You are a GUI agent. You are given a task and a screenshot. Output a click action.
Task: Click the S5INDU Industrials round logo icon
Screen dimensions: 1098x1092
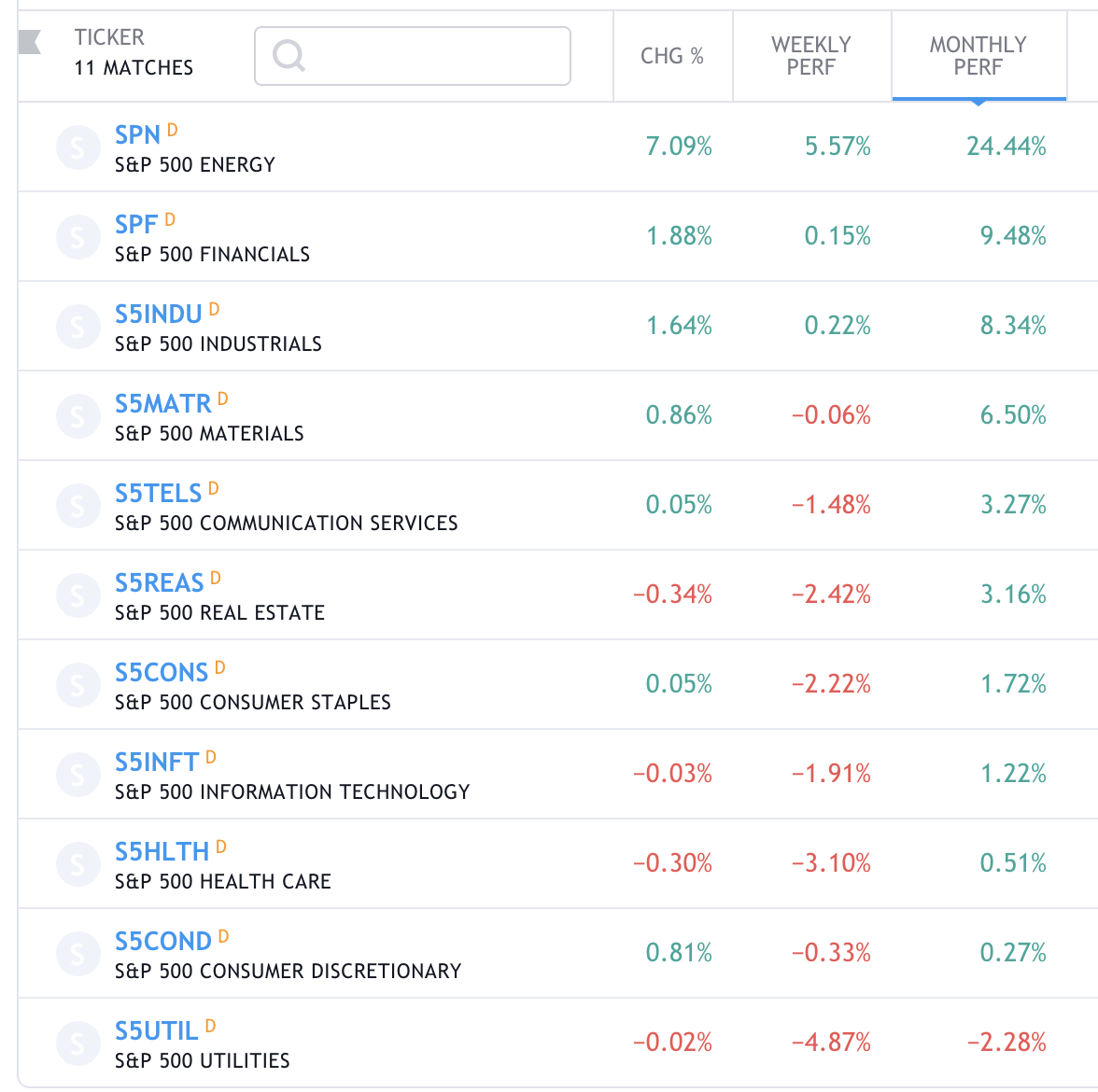(x=77, y=327)
